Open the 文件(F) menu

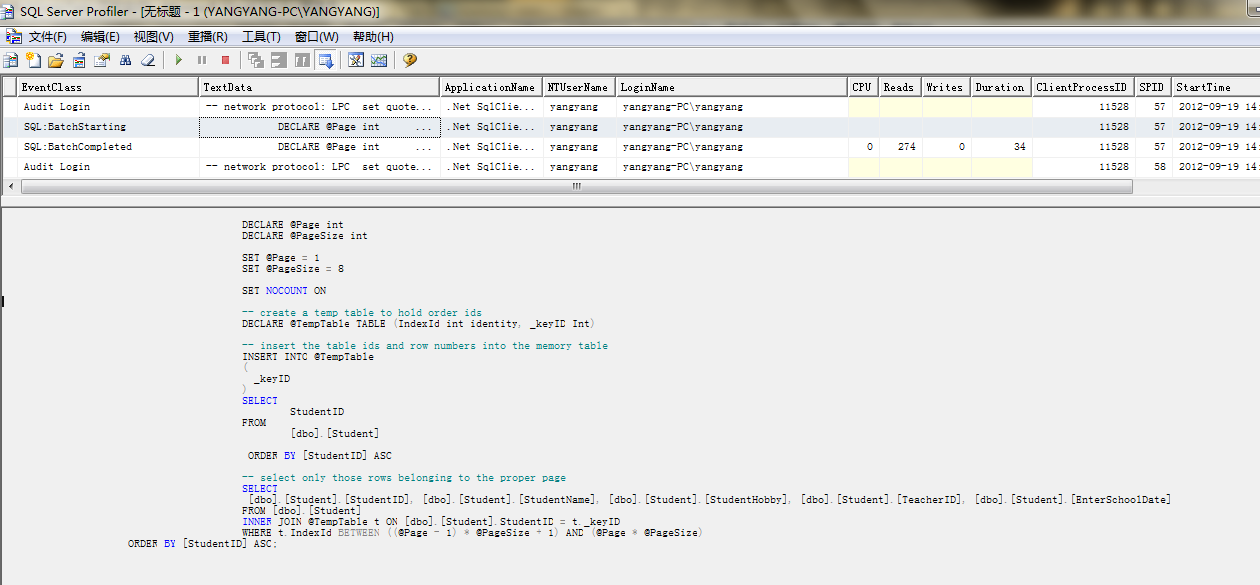tap(47, 37)
